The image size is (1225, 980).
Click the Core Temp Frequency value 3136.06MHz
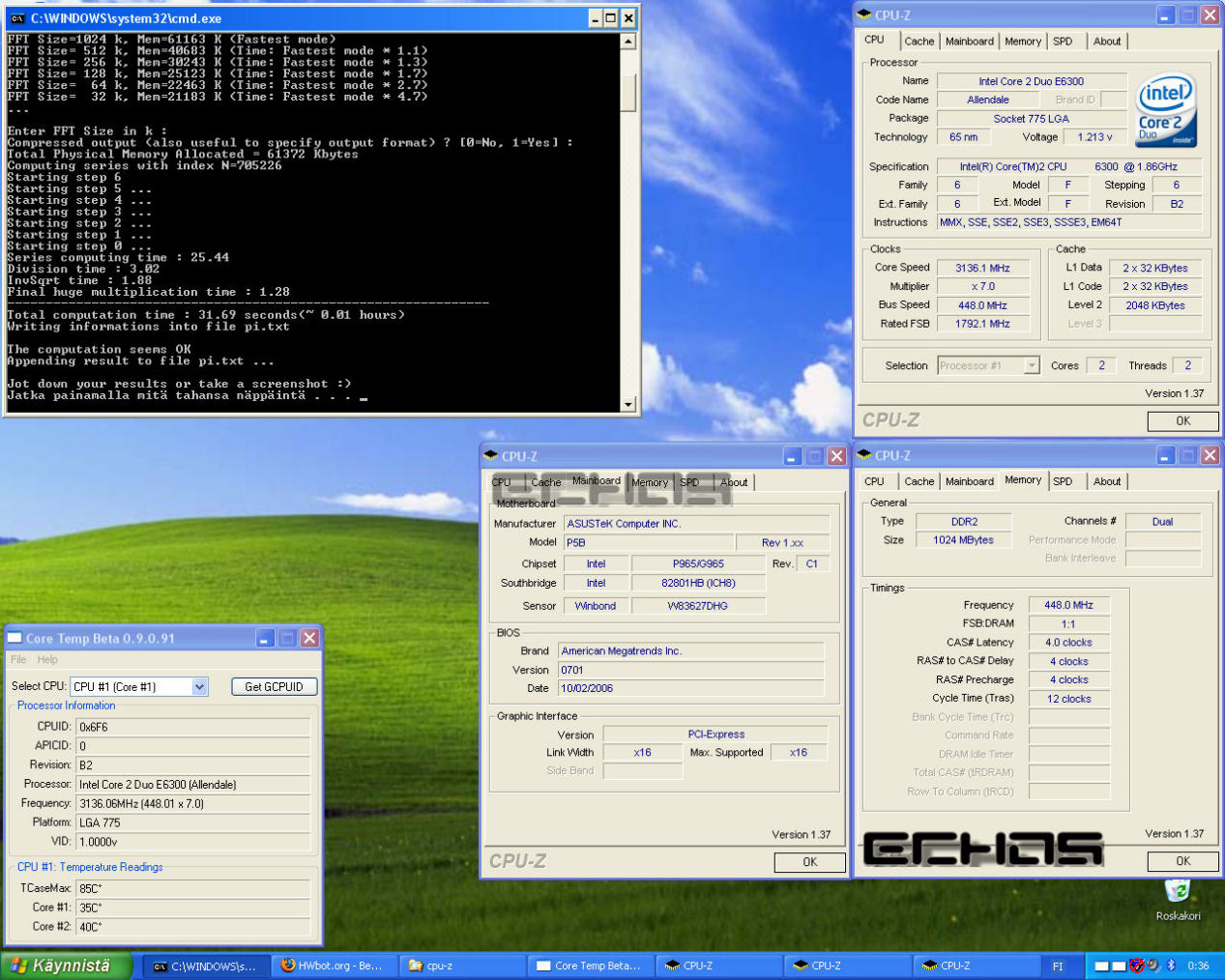pos(192,803)
